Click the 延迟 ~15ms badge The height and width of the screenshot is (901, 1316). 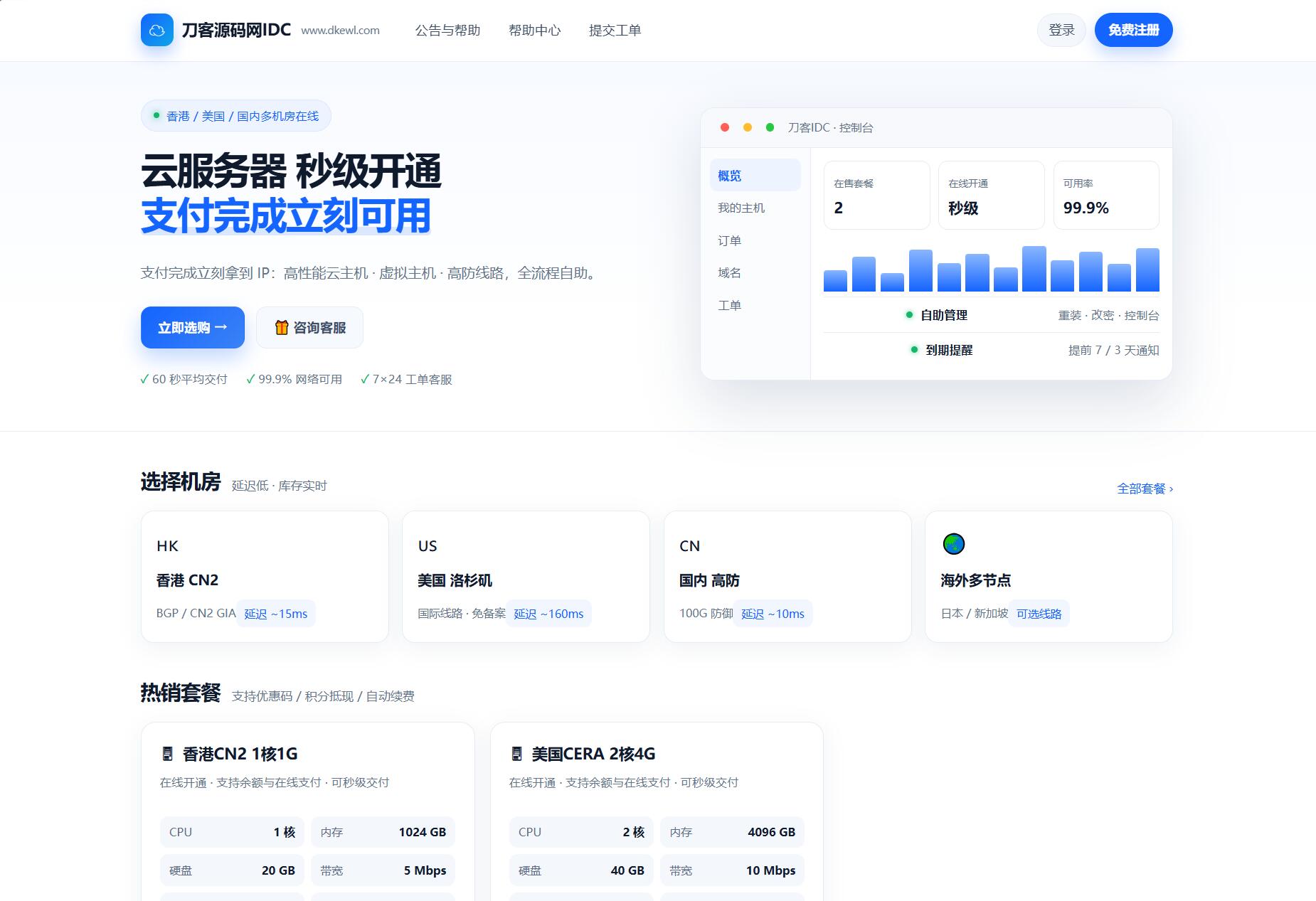coord(276,614)
